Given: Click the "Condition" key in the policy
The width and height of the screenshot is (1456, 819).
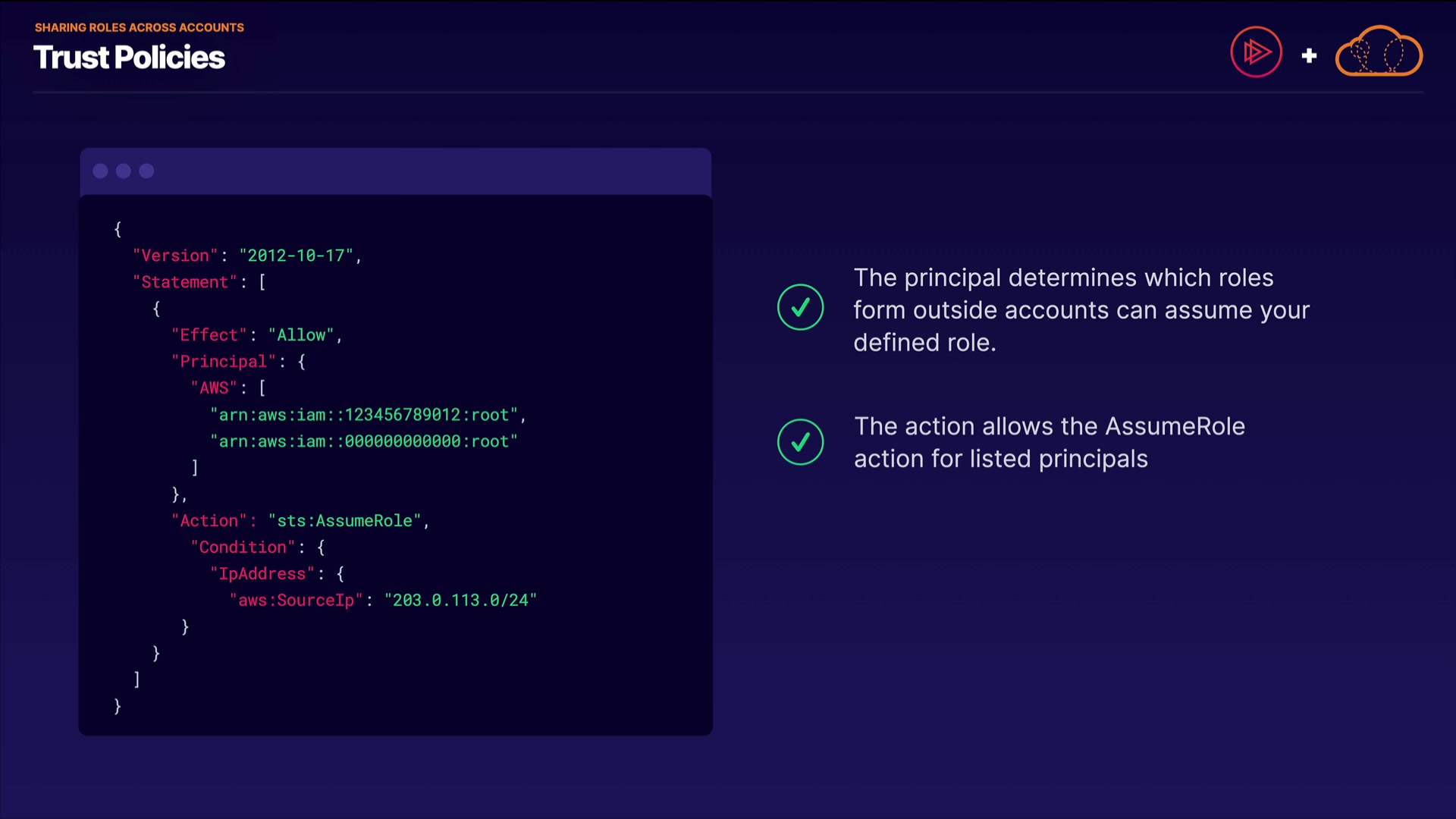Looking at the screenshot, I should point(243,548).
